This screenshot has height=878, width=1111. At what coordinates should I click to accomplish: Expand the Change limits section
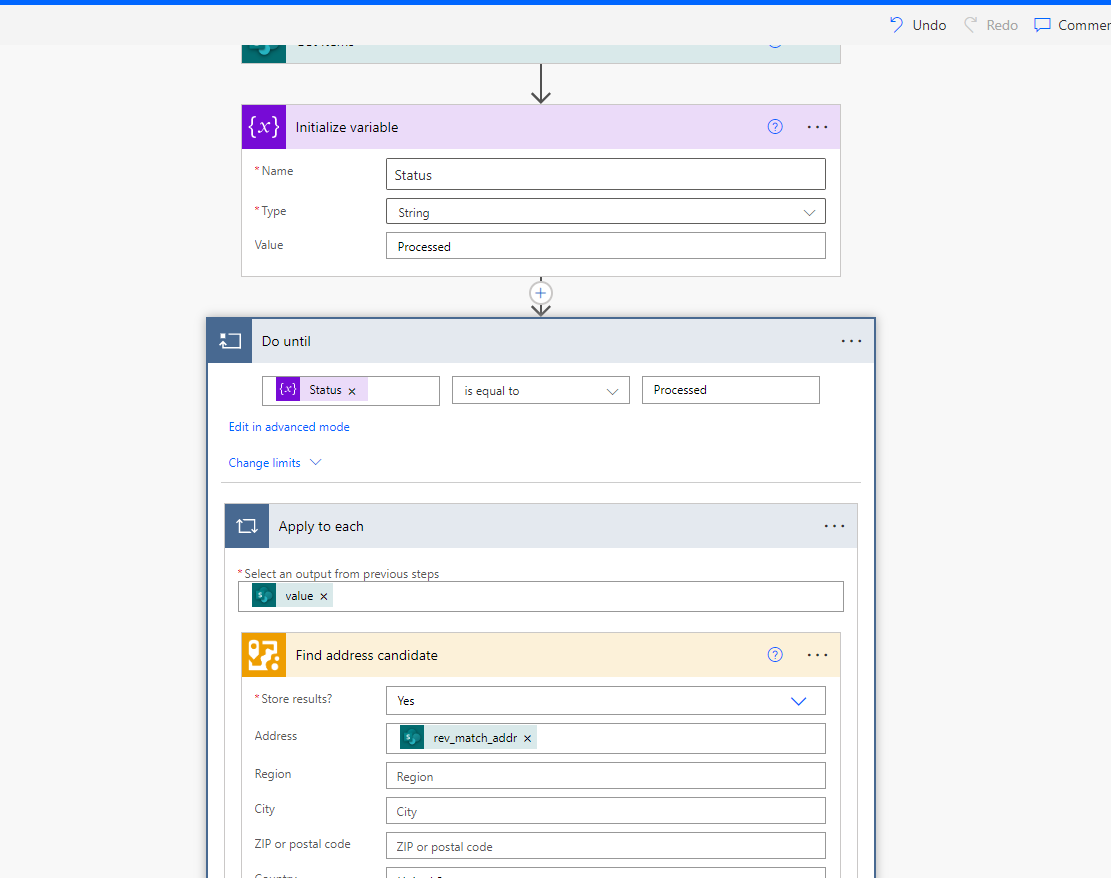point(274,462)
